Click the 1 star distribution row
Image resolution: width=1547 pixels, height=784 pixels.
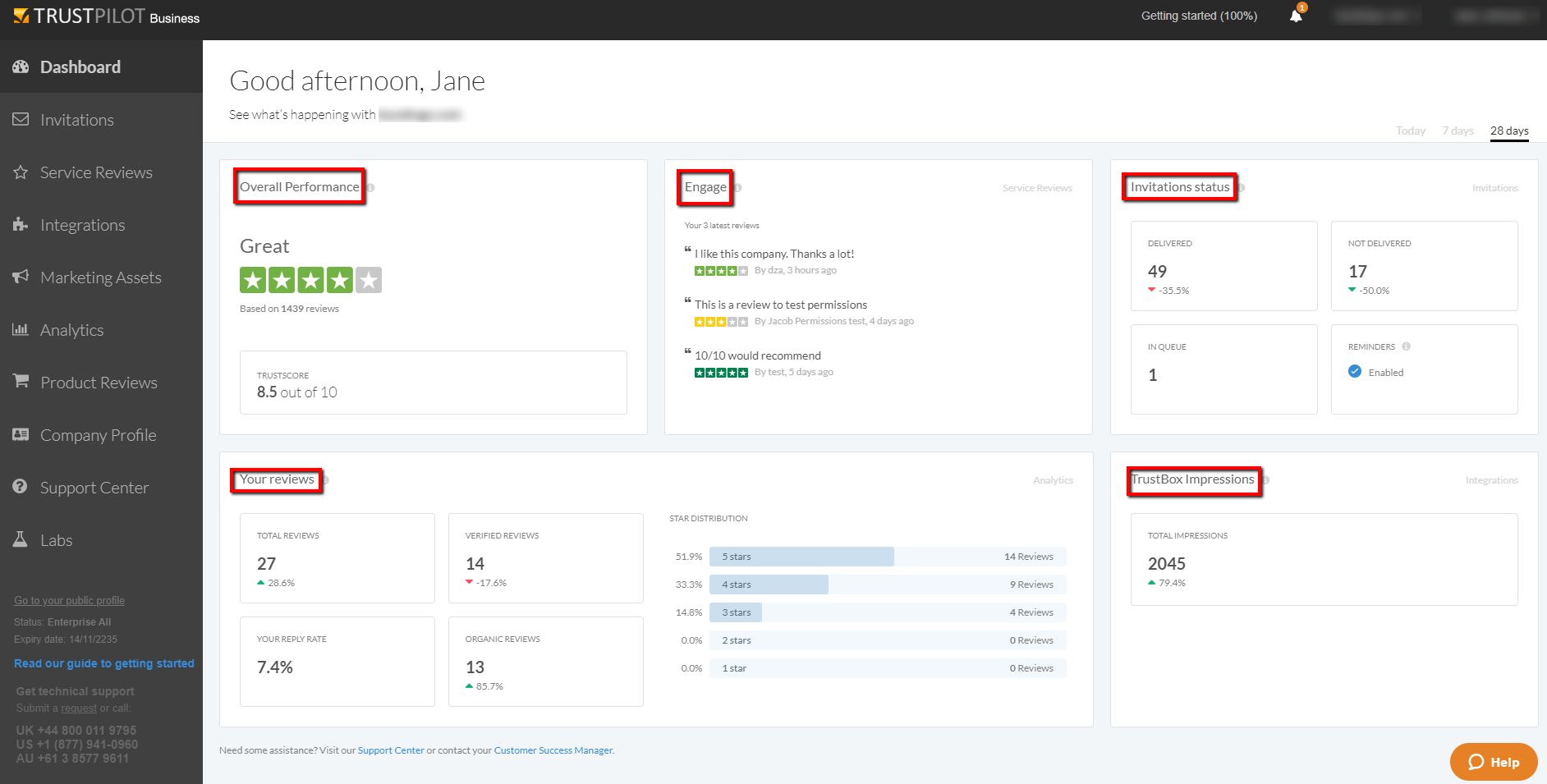coord(888,668)
